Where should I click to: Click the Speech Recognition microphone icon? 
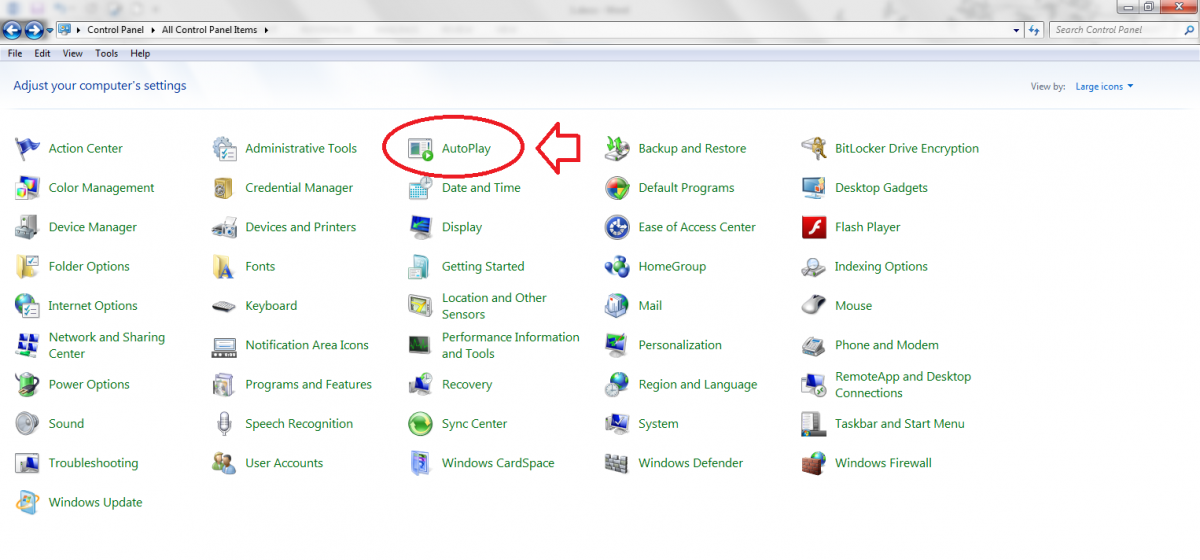(224, 424)
